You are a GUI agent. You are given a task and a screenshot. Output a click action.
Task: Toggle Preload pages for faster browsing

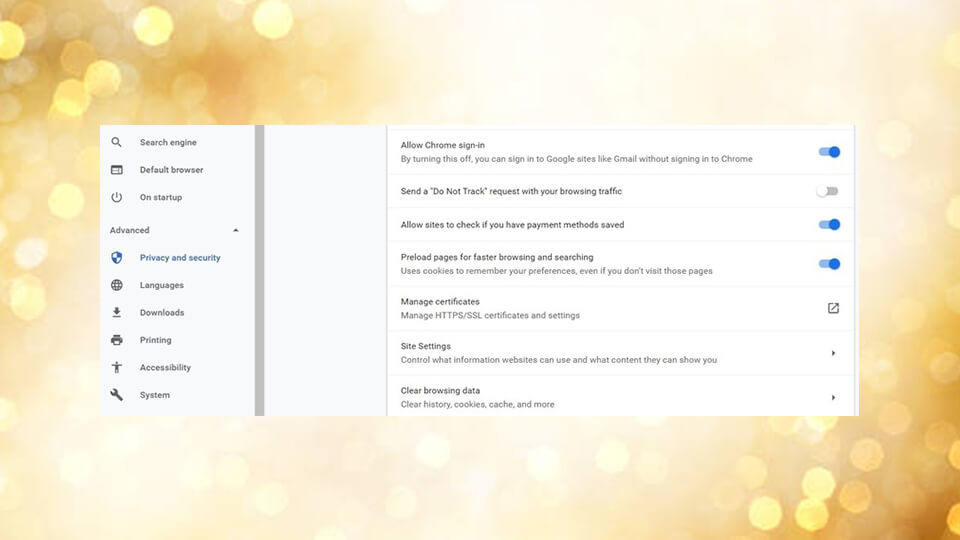(x=830, y=264)
